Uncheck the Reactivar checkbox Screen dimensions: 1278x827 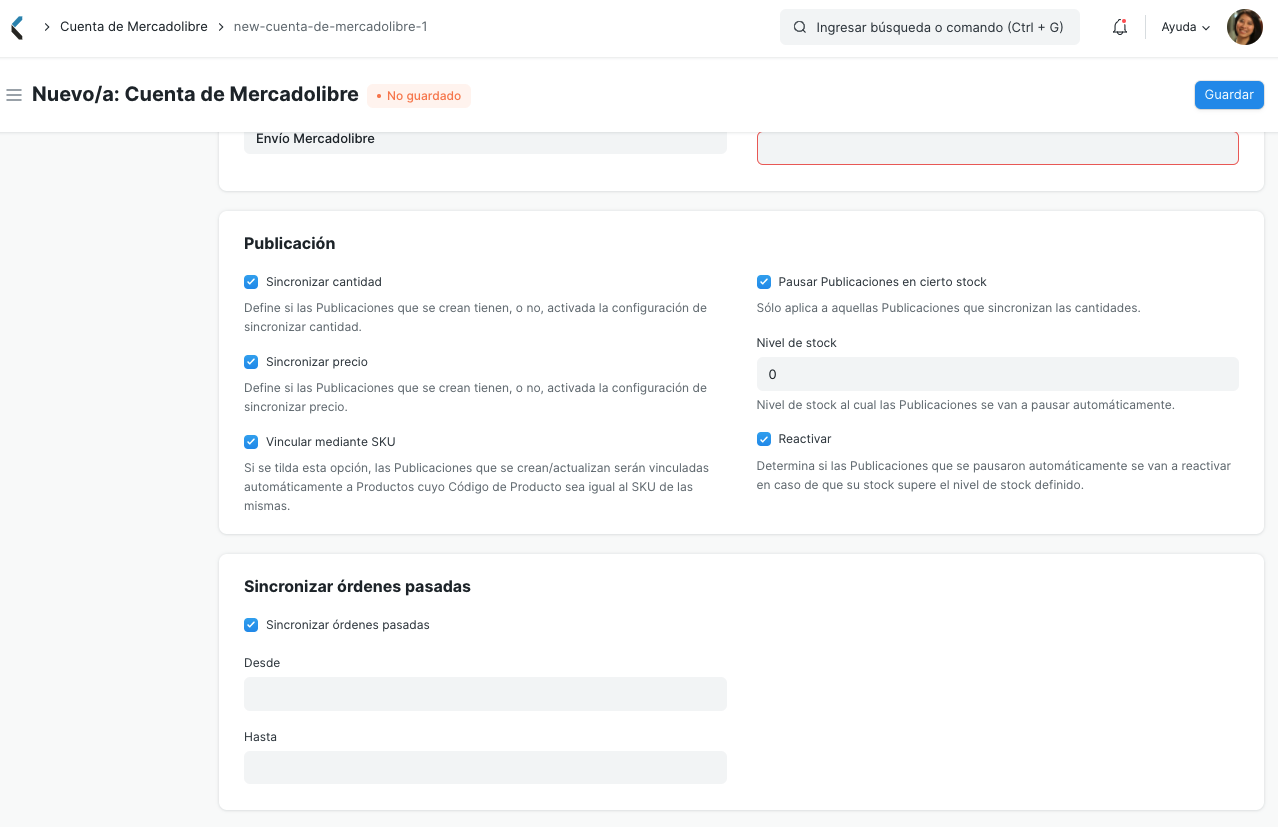pos(764,439)
